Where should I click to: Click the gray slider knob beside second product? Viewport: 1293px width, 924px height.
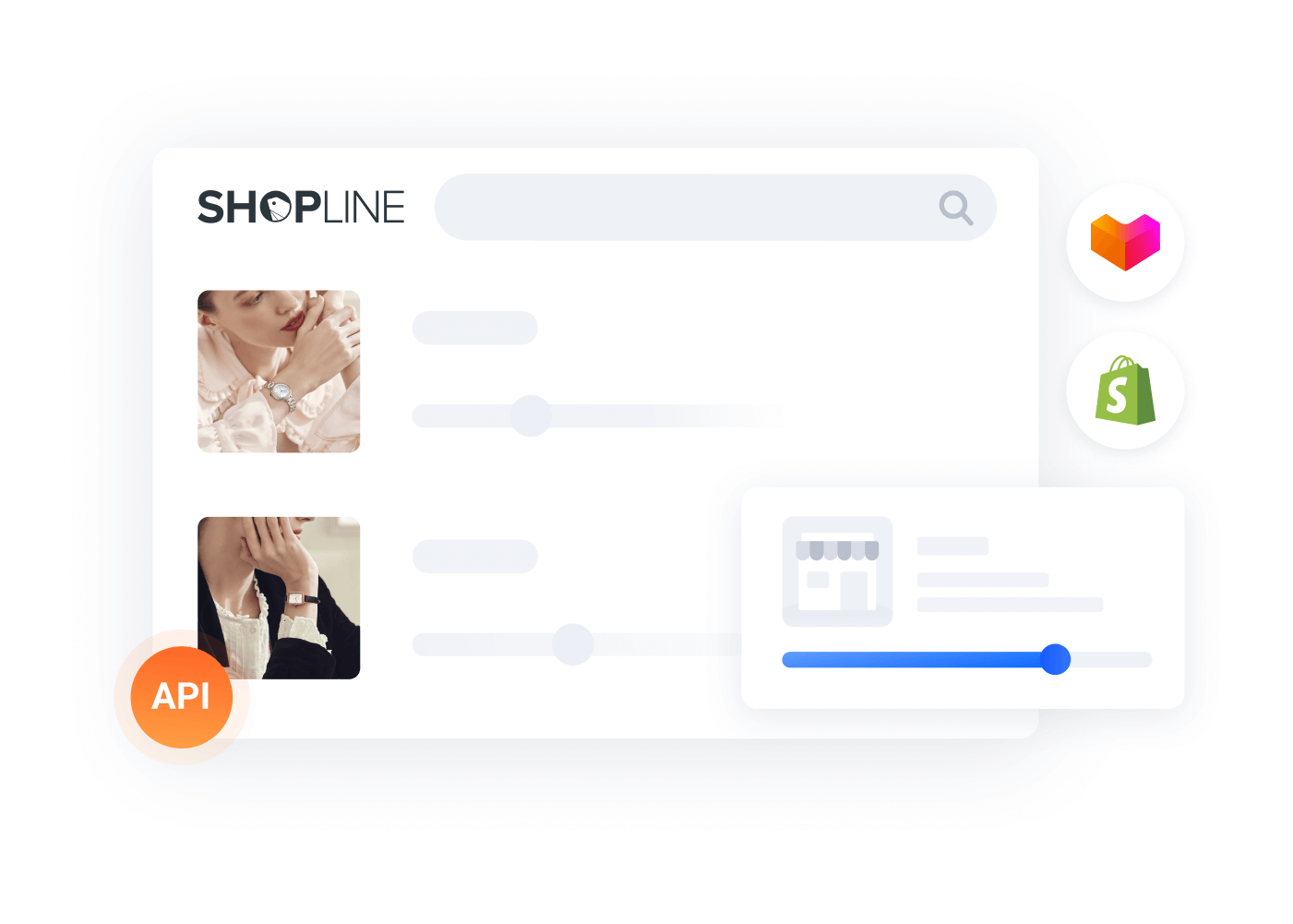coord(573,644)
